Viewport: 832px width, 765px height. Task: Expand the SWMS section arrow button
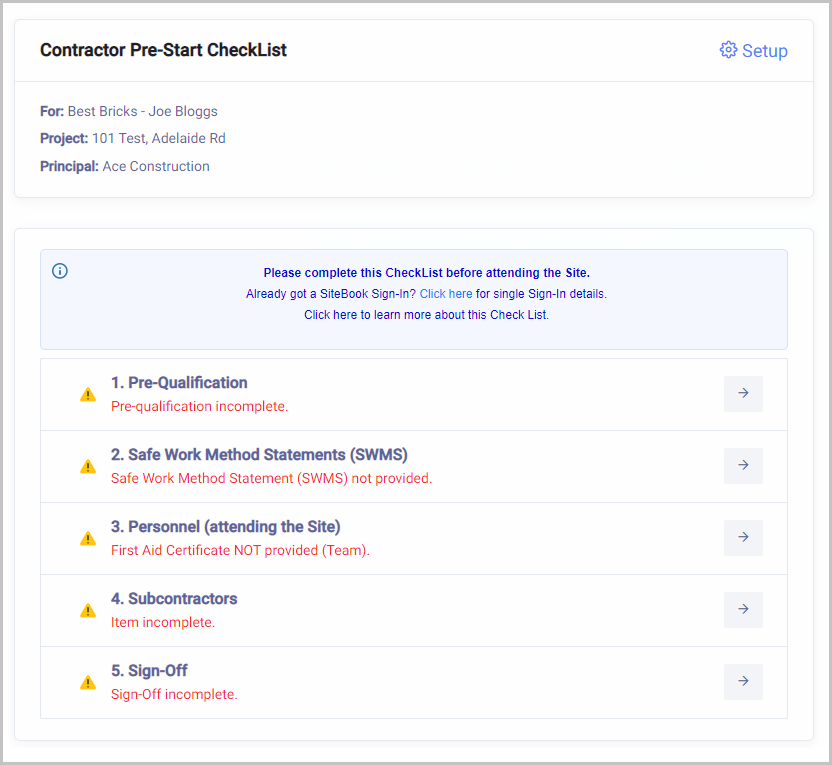tap(743, 466)
